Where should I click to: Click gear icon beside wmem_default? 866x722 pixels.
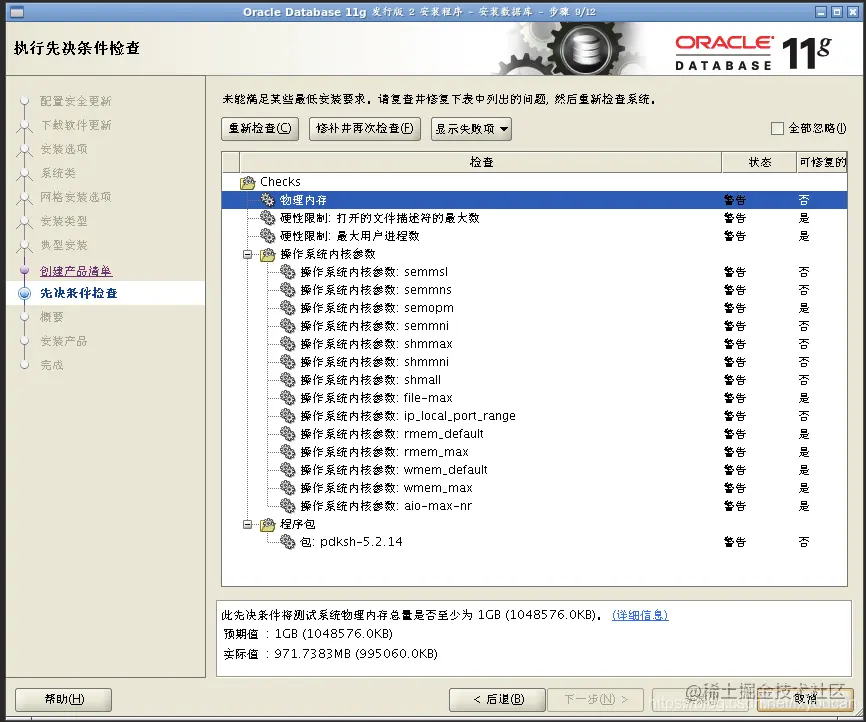point(288,470)
